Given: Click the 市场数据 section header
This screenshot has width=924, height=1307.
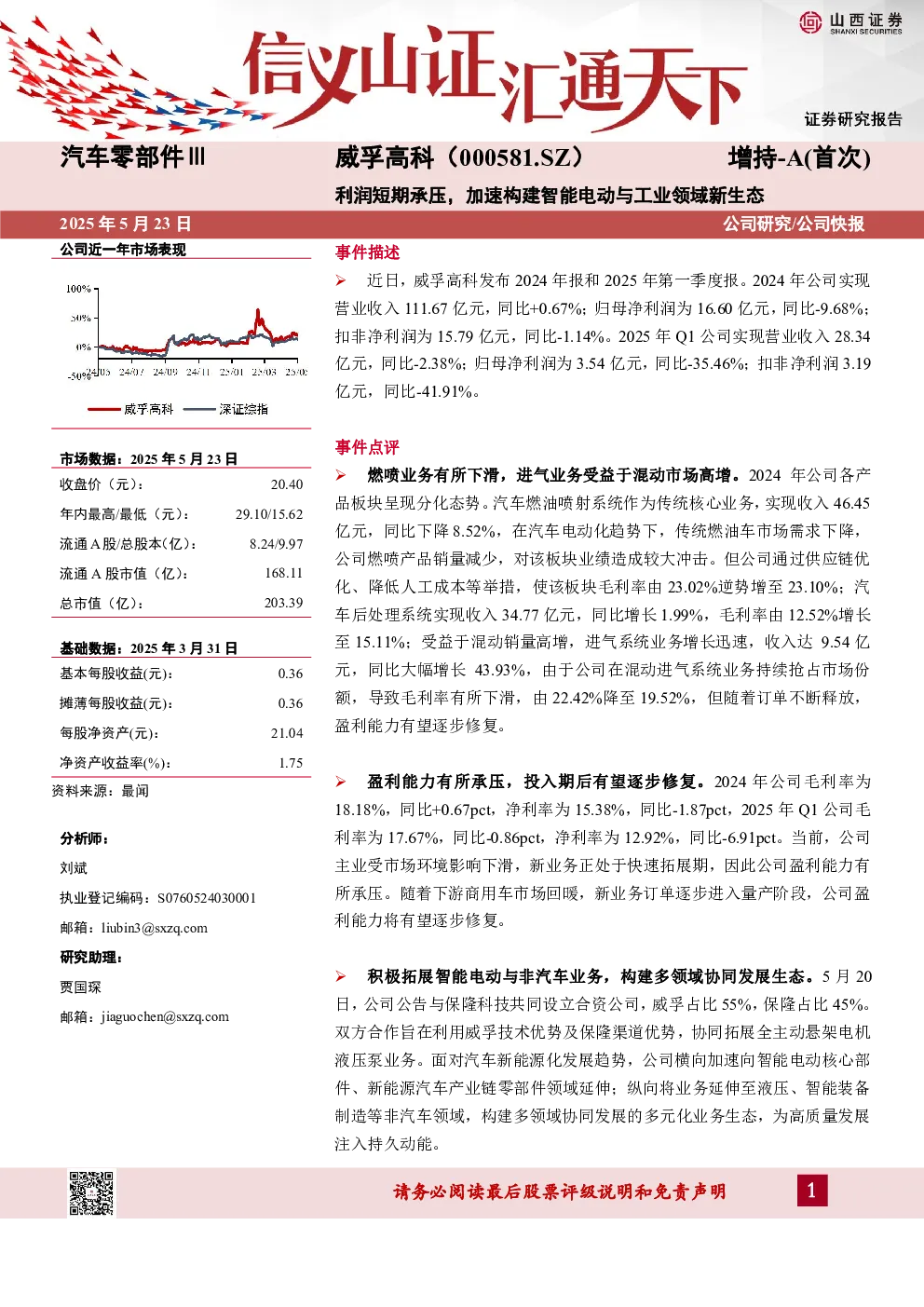Looking at the screenshot, I should click(x=149, y=459).
